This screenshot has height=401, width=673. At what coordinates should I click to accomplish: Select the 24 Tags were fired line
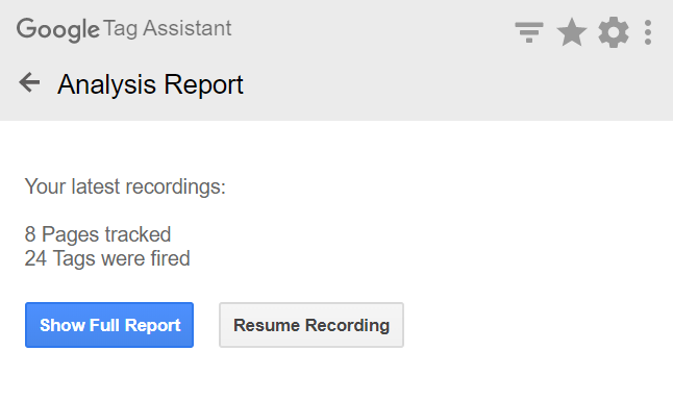point(107,259)
